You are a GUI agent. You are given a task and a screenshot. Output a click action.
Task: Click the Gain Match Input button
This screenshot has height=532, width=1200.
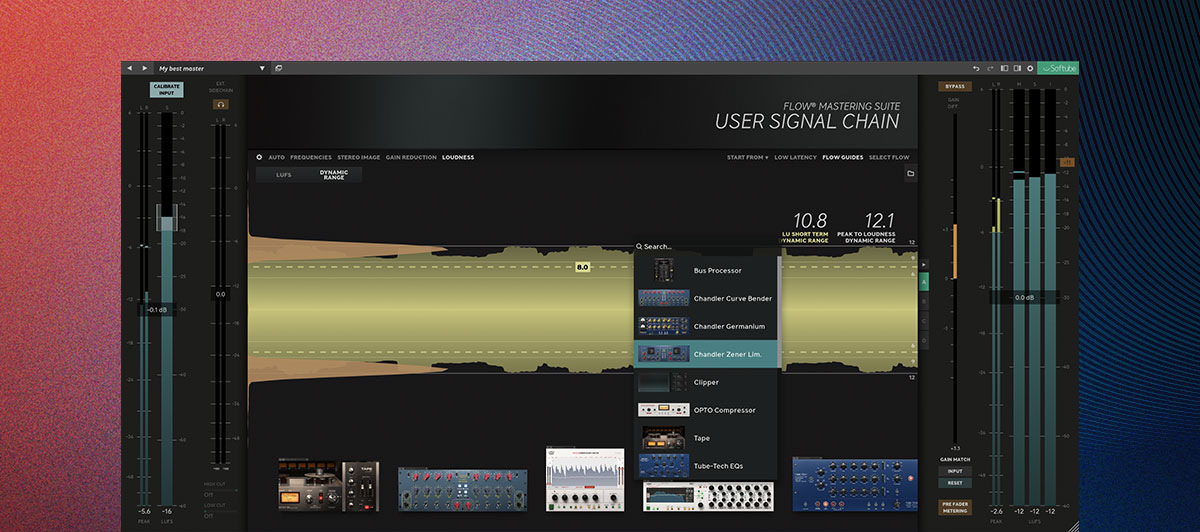[x=955, y=471]
